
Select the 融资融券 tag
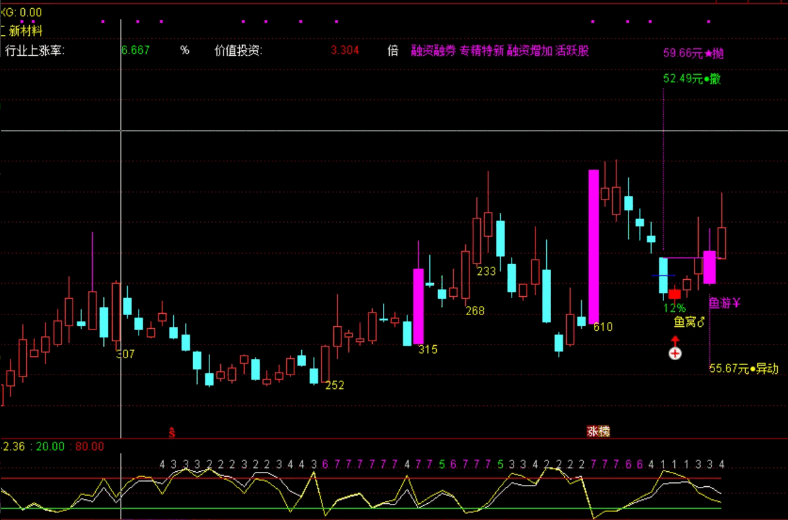(x=433, y=50)
